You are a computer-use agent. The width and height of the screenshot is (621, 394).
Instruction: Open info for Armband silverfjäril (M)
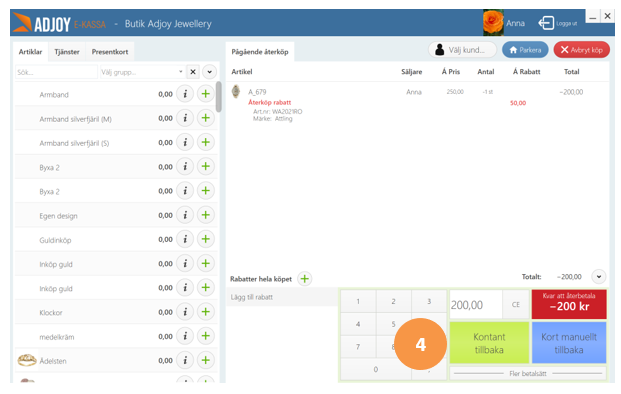tap(185, 118)
